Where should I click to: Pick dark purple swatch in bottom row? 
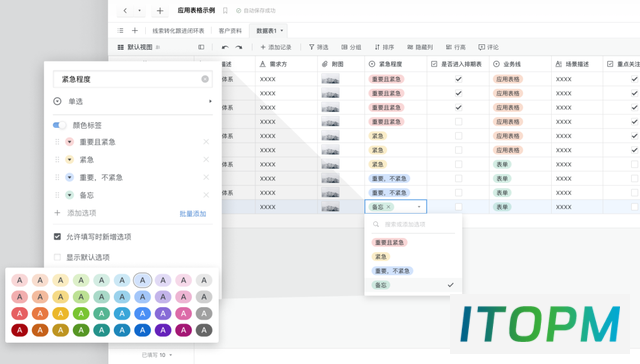(163, 330)
